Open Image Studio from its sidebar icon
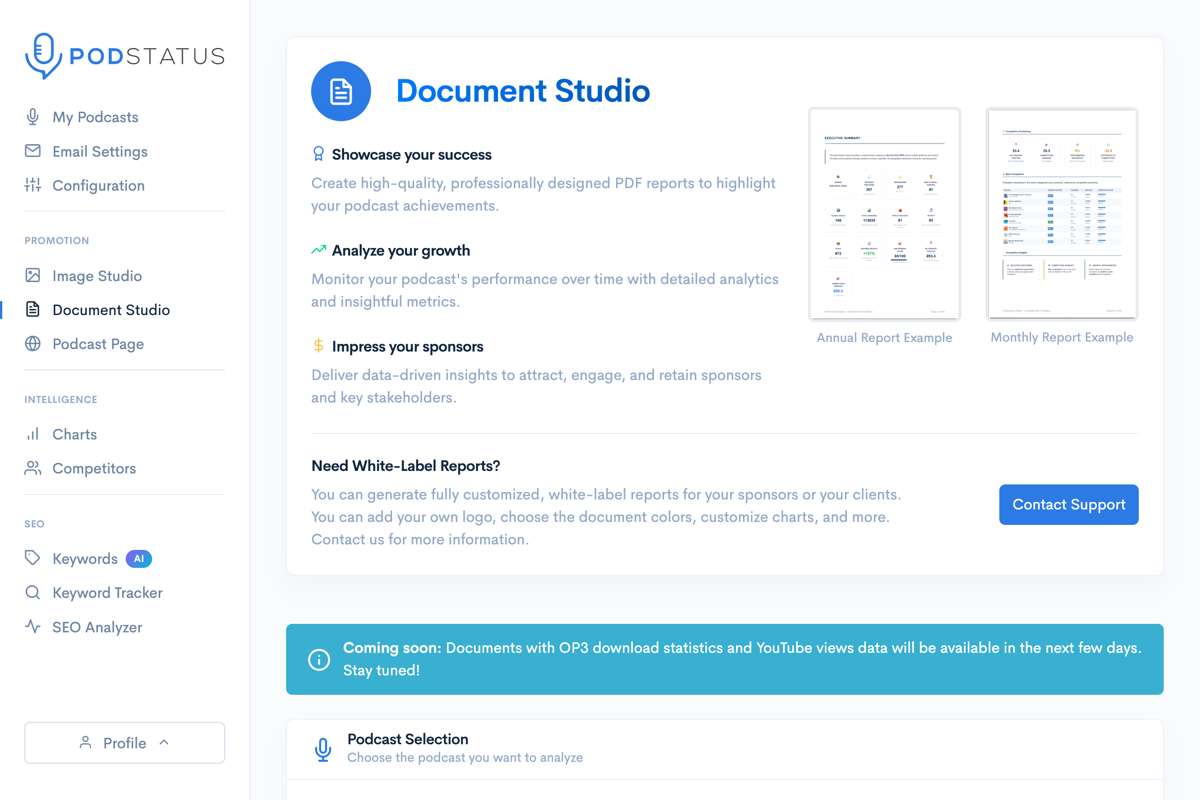The image size is (1200, 800). 32,275
